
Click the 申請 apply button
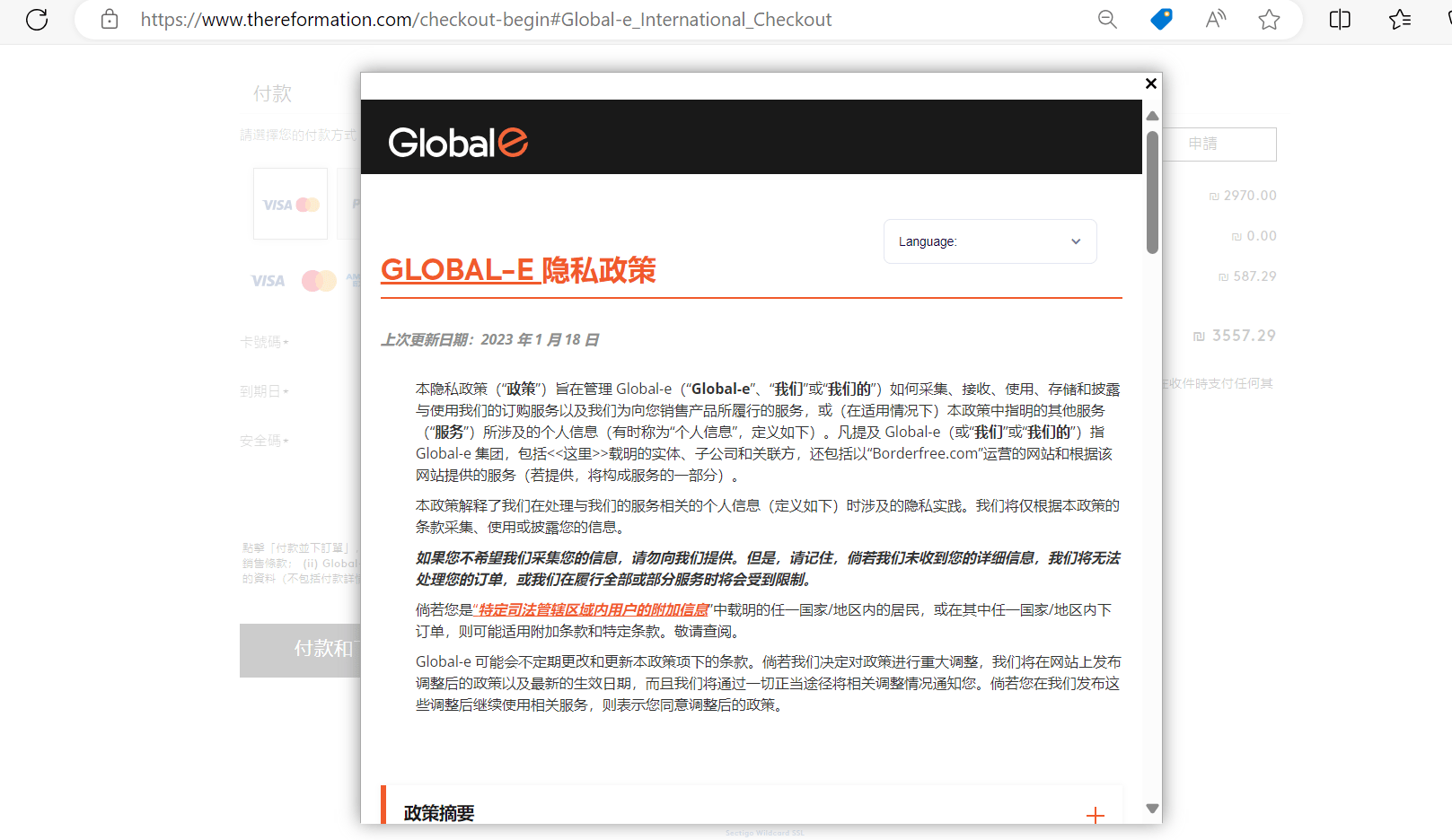click(x=1219, y=144)
